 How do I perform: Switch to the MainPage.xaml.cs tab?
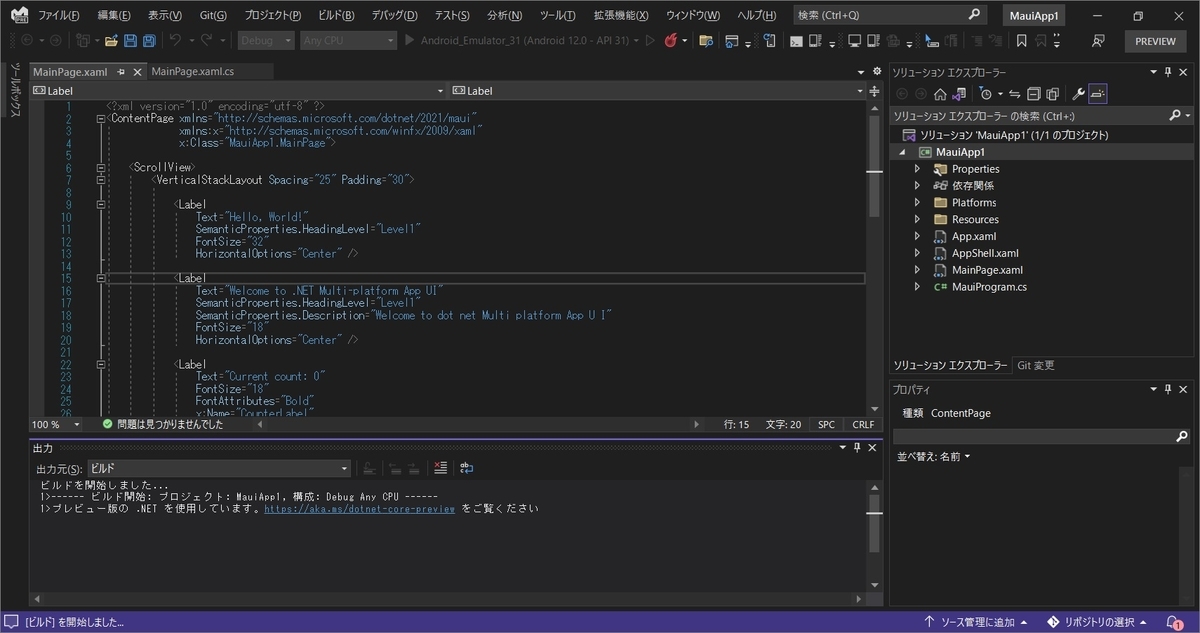tap(193, 72)
